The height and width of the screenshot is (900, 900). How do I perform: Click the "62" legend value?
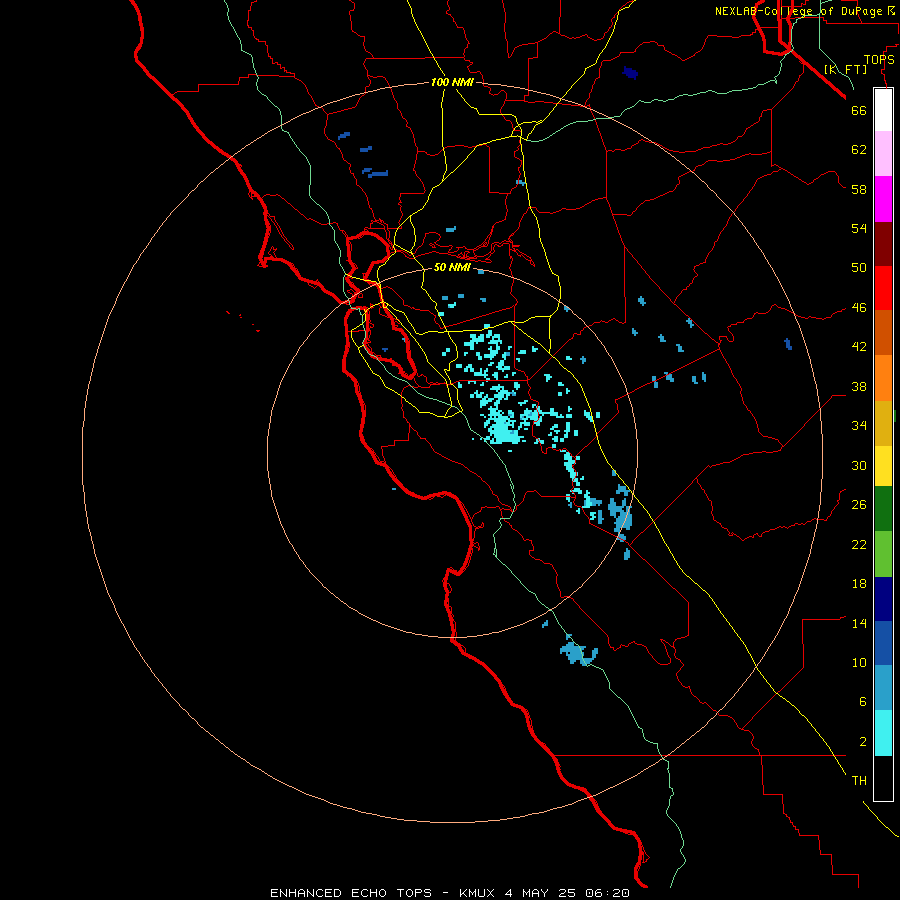[x=859, y=150]
